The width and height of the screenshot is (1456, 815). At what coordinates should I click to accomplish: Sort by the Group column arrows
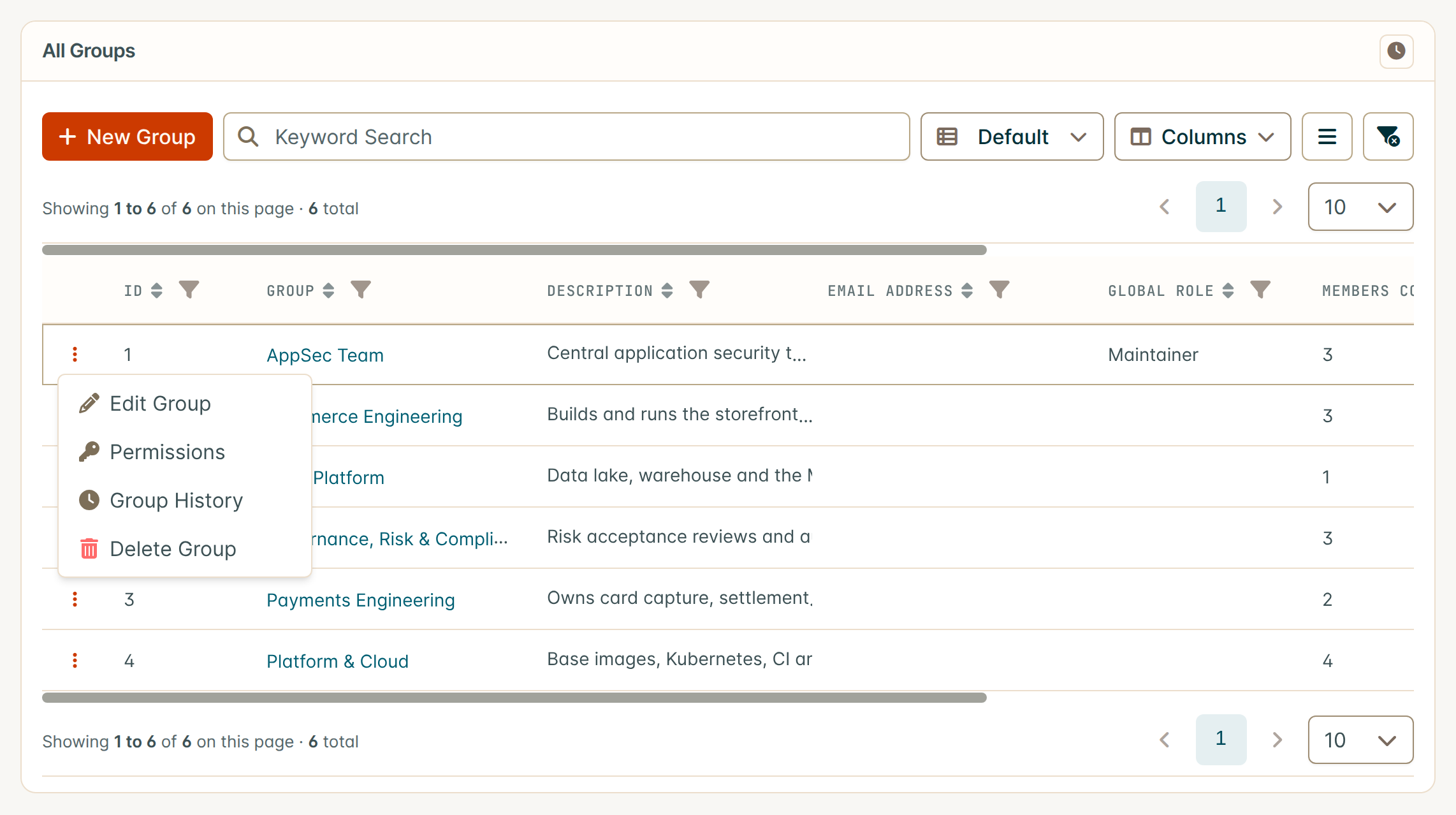tap(328, 291)
